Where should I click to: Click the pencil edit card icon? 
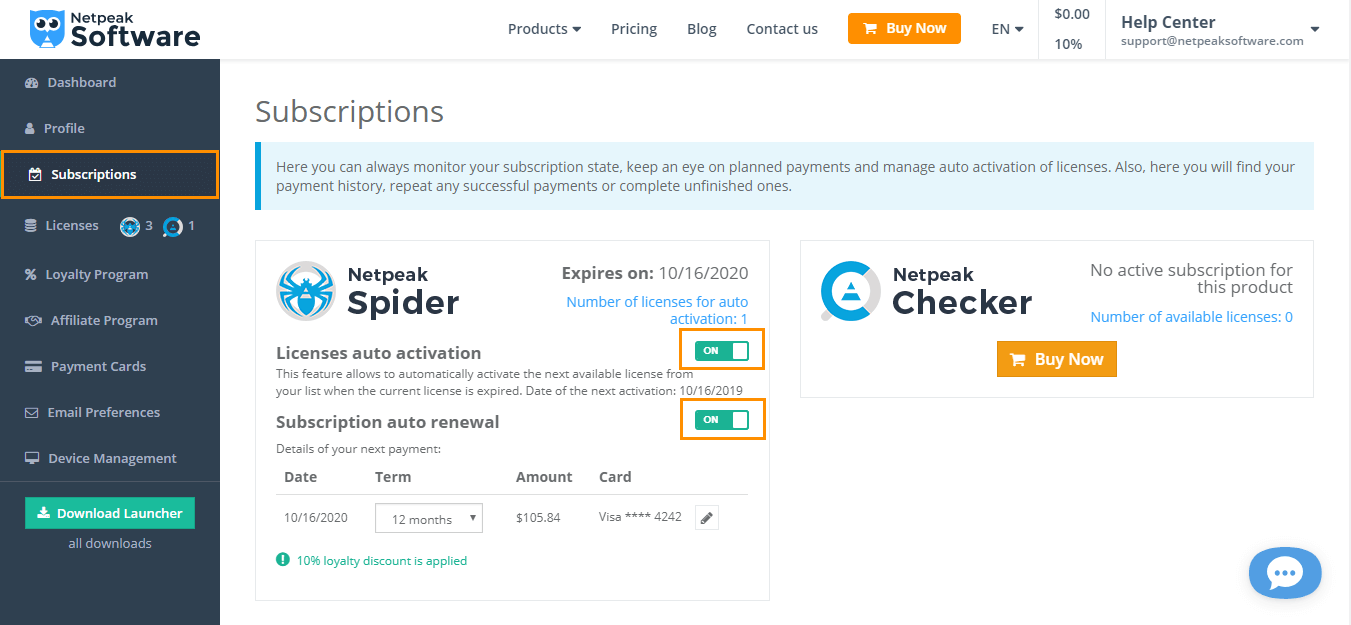pos(707,518)
